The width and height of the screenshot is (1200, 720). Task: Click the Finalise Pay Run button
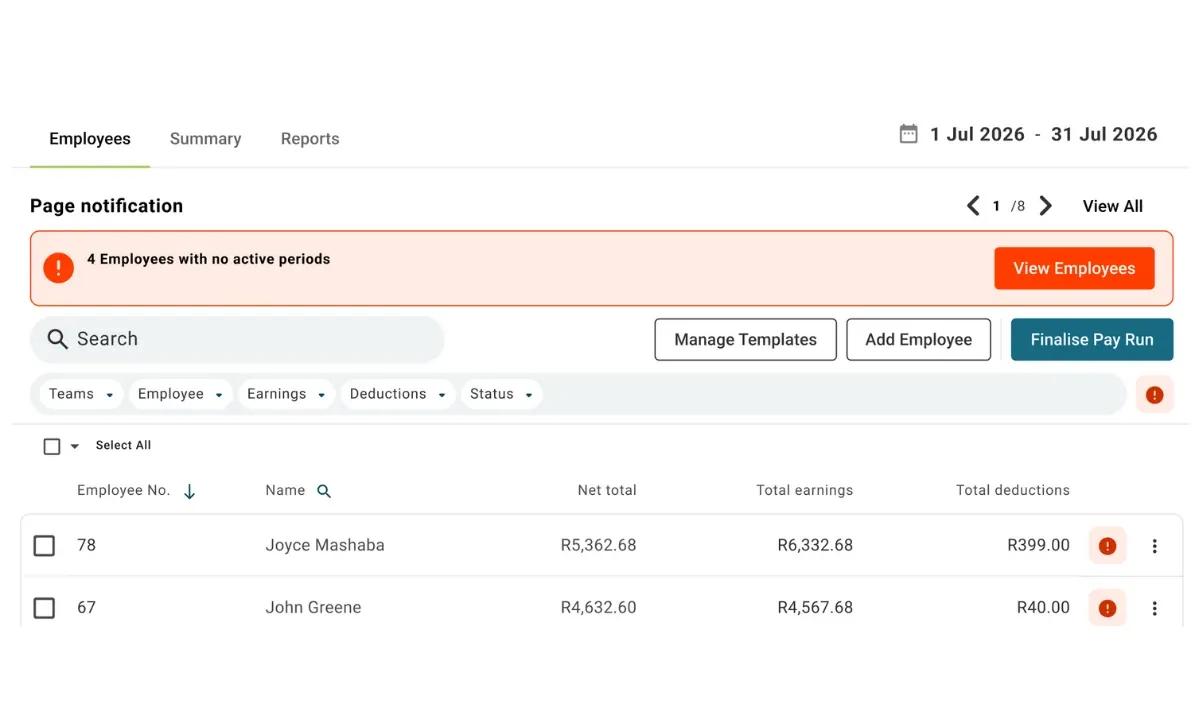(x=1092, y=339)
